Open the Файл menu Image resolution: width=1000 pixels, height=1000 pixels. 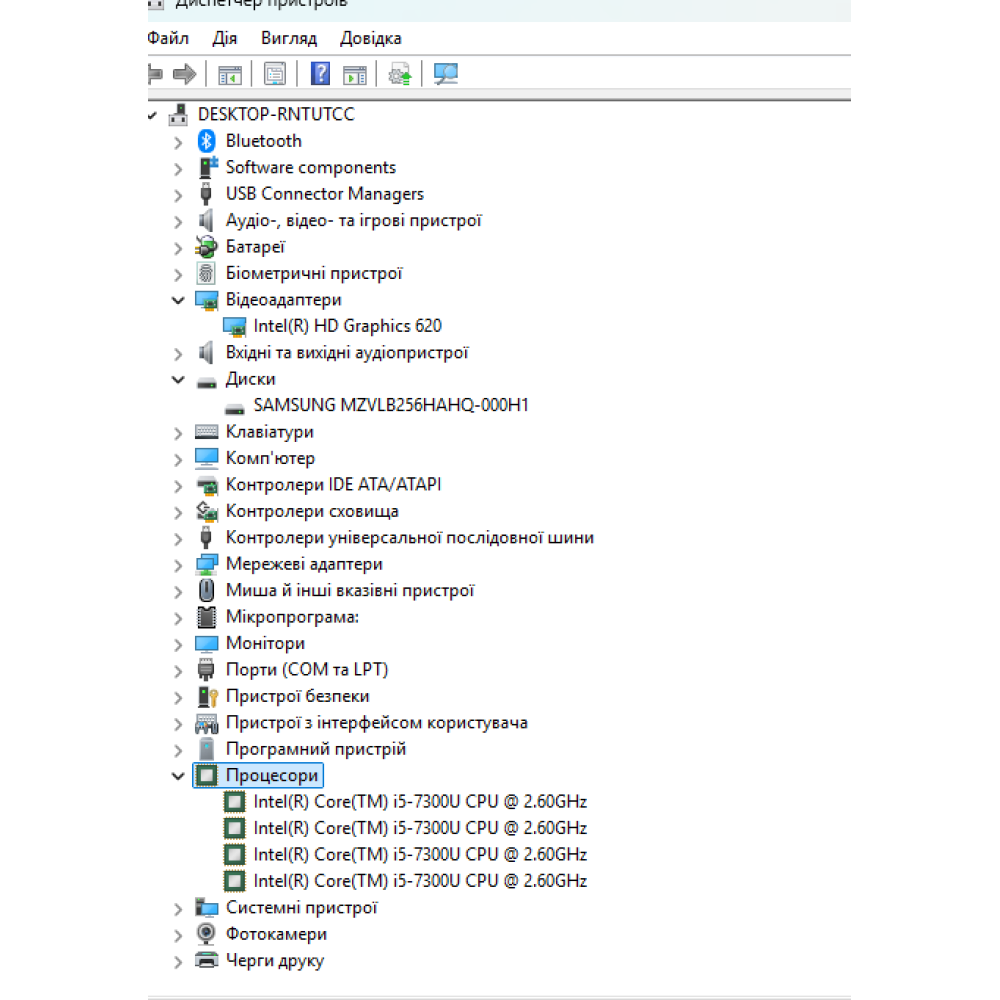pos(168,38)
